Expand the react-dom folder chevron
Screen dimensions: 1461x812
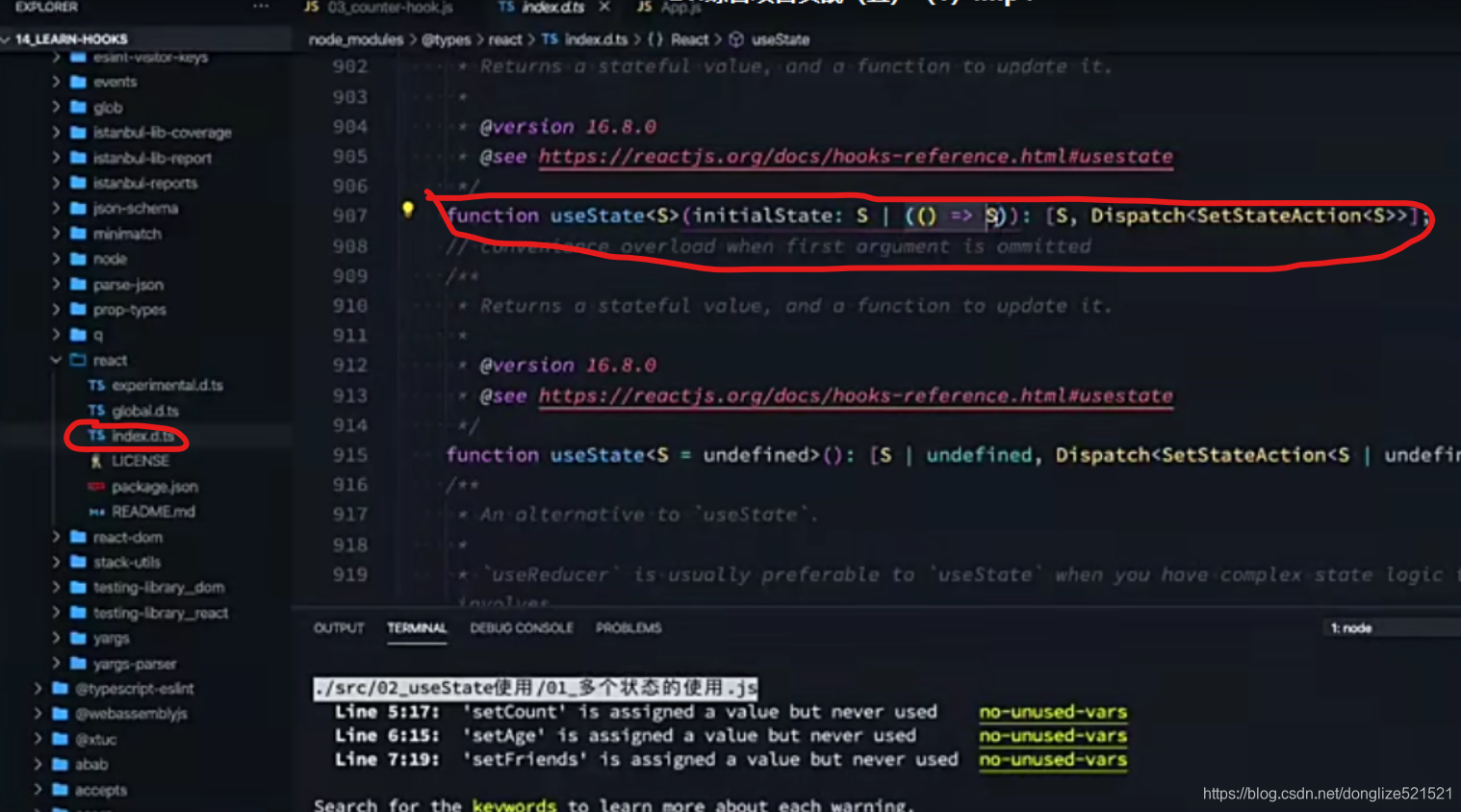point(56,537)
